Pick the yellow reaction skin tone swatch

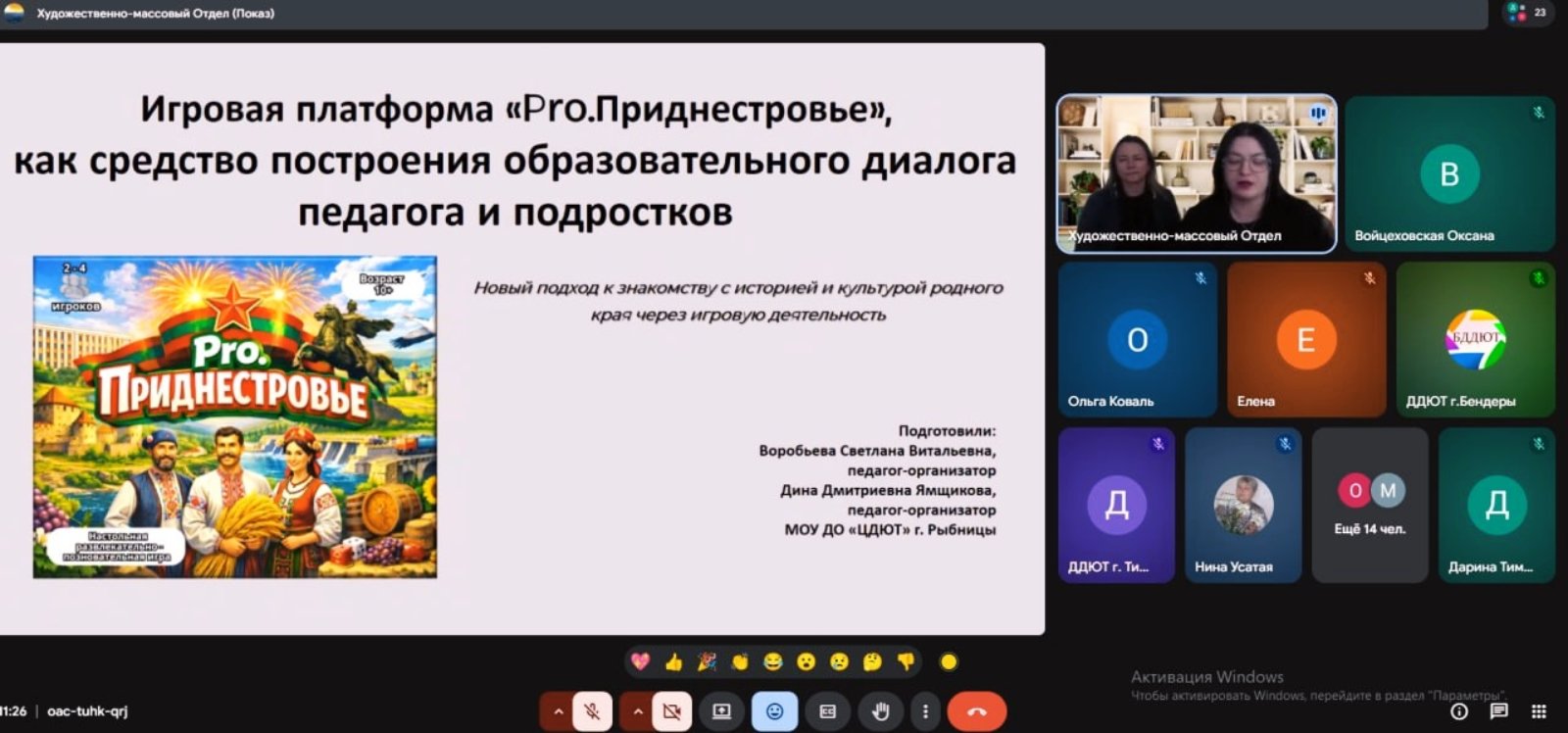click(948, 662)
